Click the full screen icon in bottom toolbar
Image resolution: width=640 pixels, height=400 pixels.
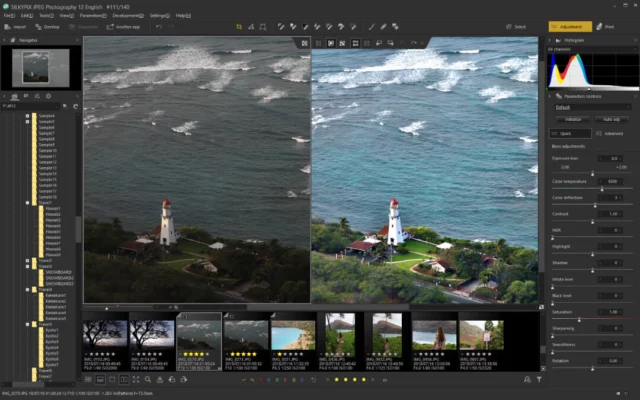pyautogui.click(x=136, y=380)
